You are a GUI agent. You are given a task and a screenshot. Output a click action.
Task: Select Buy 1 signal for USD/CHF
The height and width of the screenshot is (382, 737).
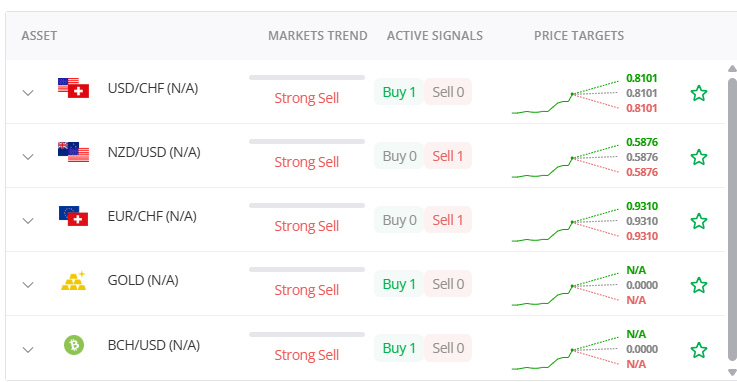click(x=399, y=92)
